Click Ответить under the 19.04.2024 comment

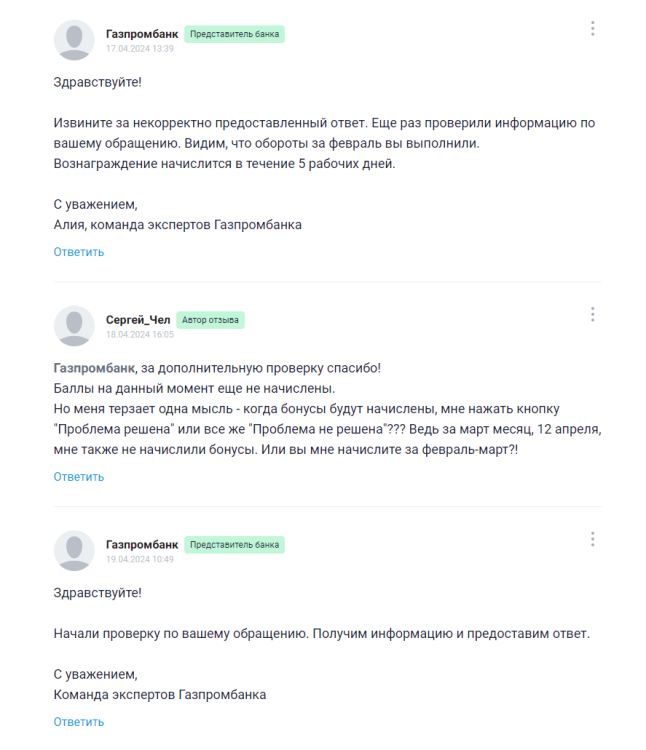(x=79, y=722)
